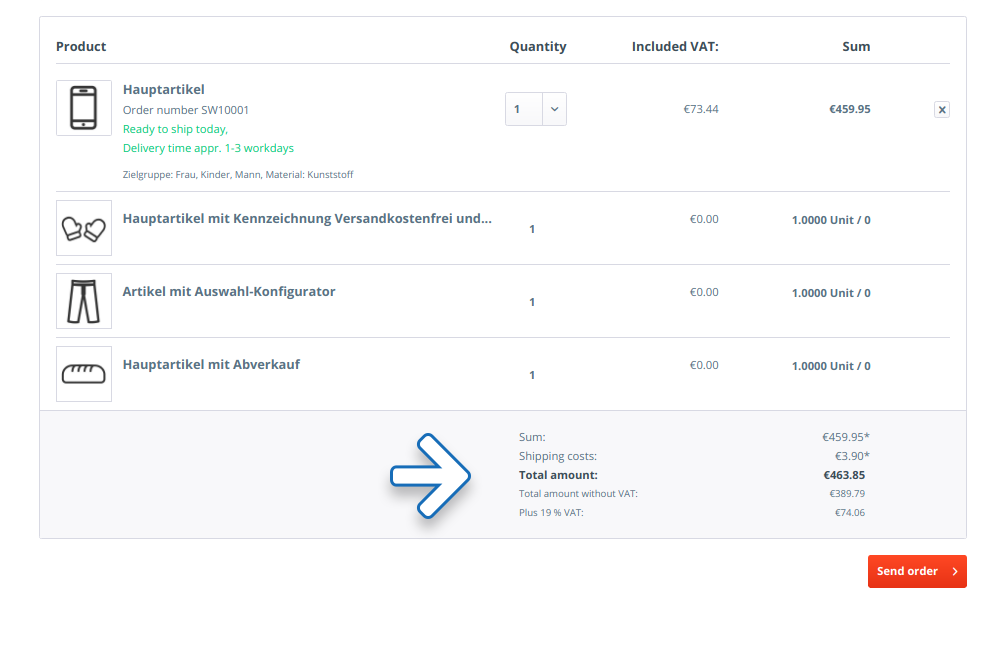The height and width of the screenshot is (647, 1006).
Task: Click the Plus 19 % VAT label
Action: click(551, 513)
